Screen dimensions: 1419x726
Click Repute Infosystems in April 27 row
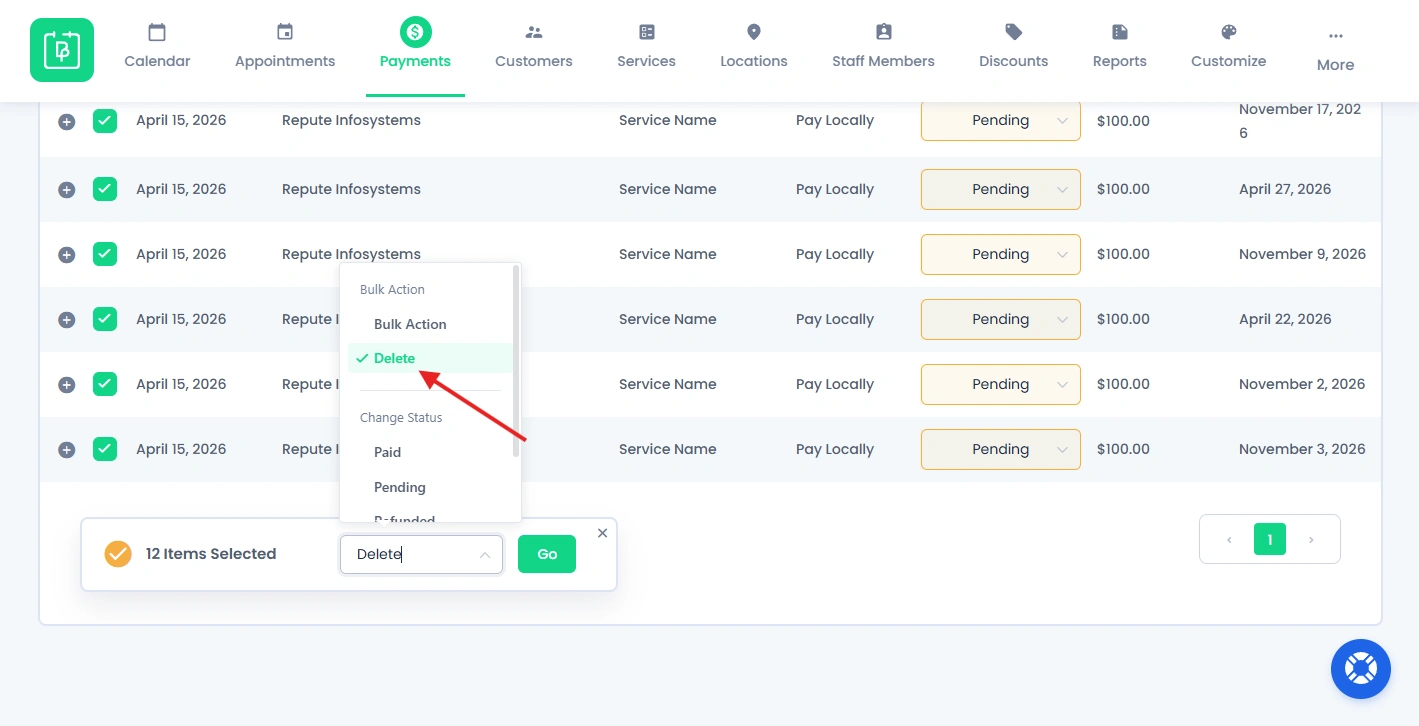(x=351, y=189)
